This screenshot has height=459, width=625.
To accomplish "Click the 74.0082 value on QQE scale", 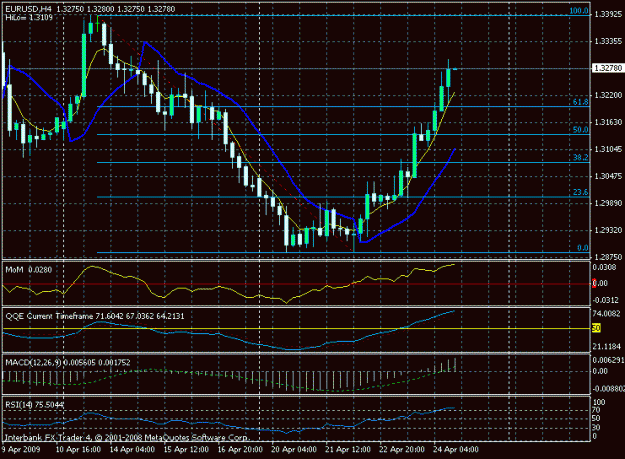I will [606, 314].
